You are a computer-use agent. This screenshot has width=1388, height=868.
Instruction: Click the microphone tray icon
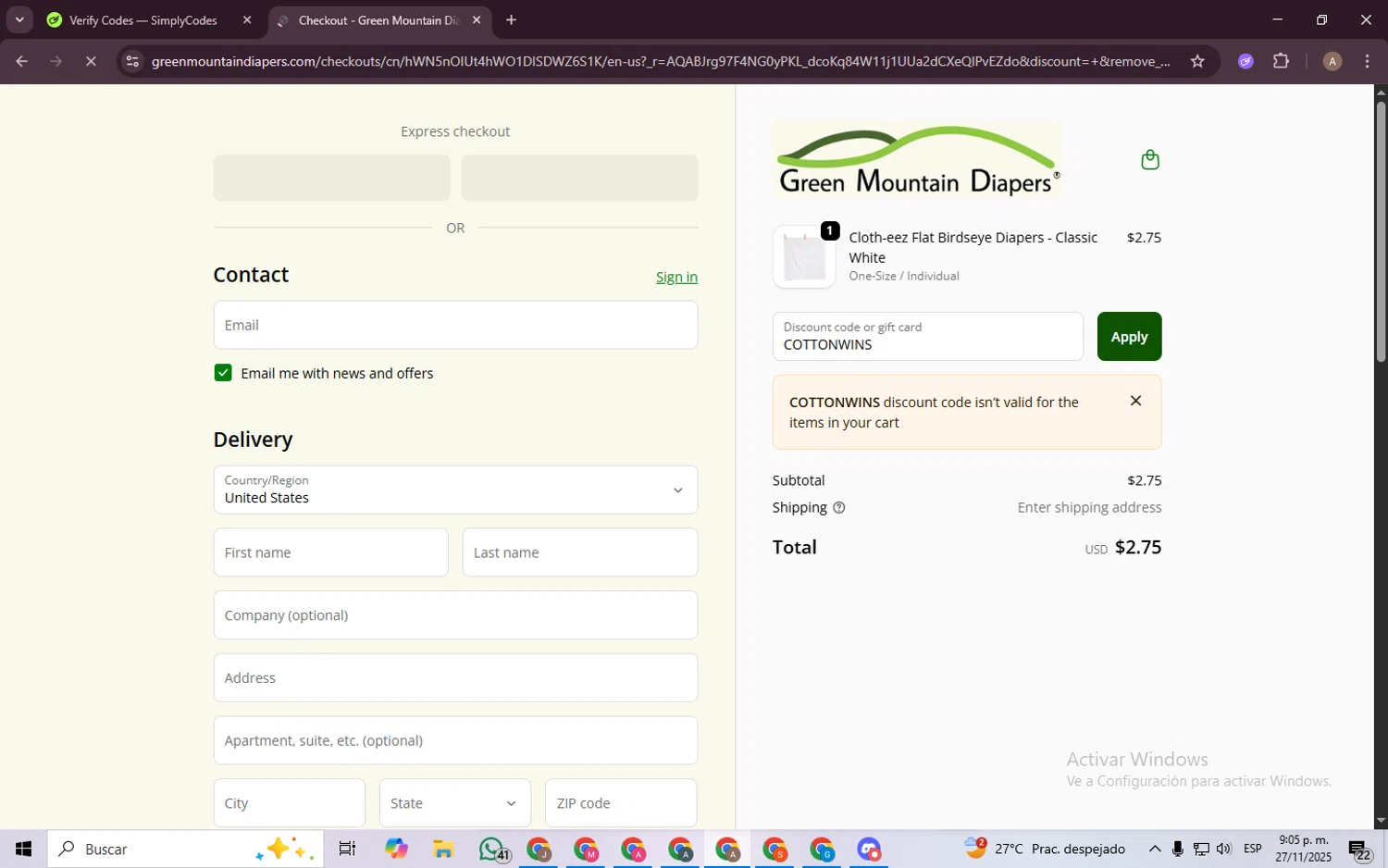[1177, 849]
